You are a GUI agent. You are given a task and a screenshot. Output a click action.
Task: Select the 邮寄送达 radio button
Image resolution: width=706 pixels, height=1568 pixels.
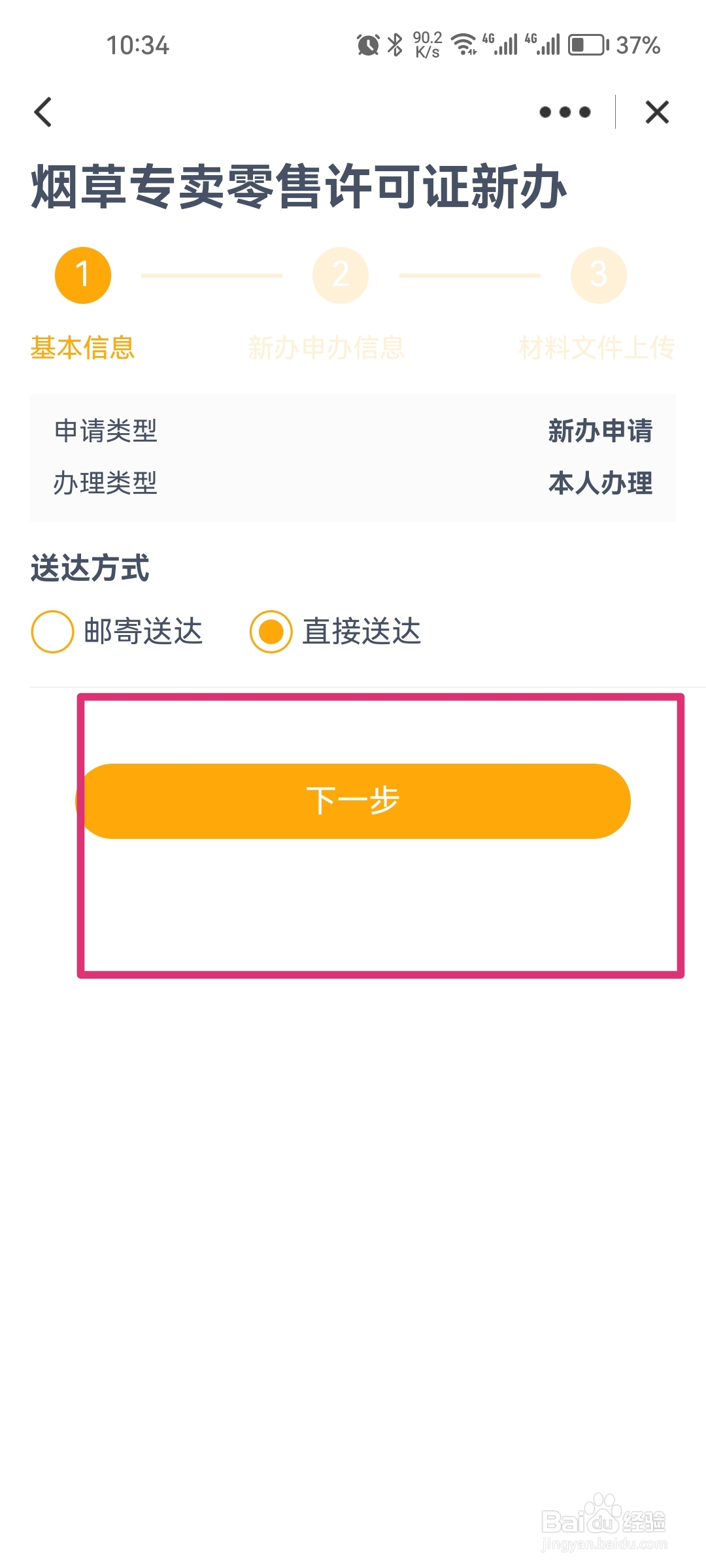pos(52,632)
